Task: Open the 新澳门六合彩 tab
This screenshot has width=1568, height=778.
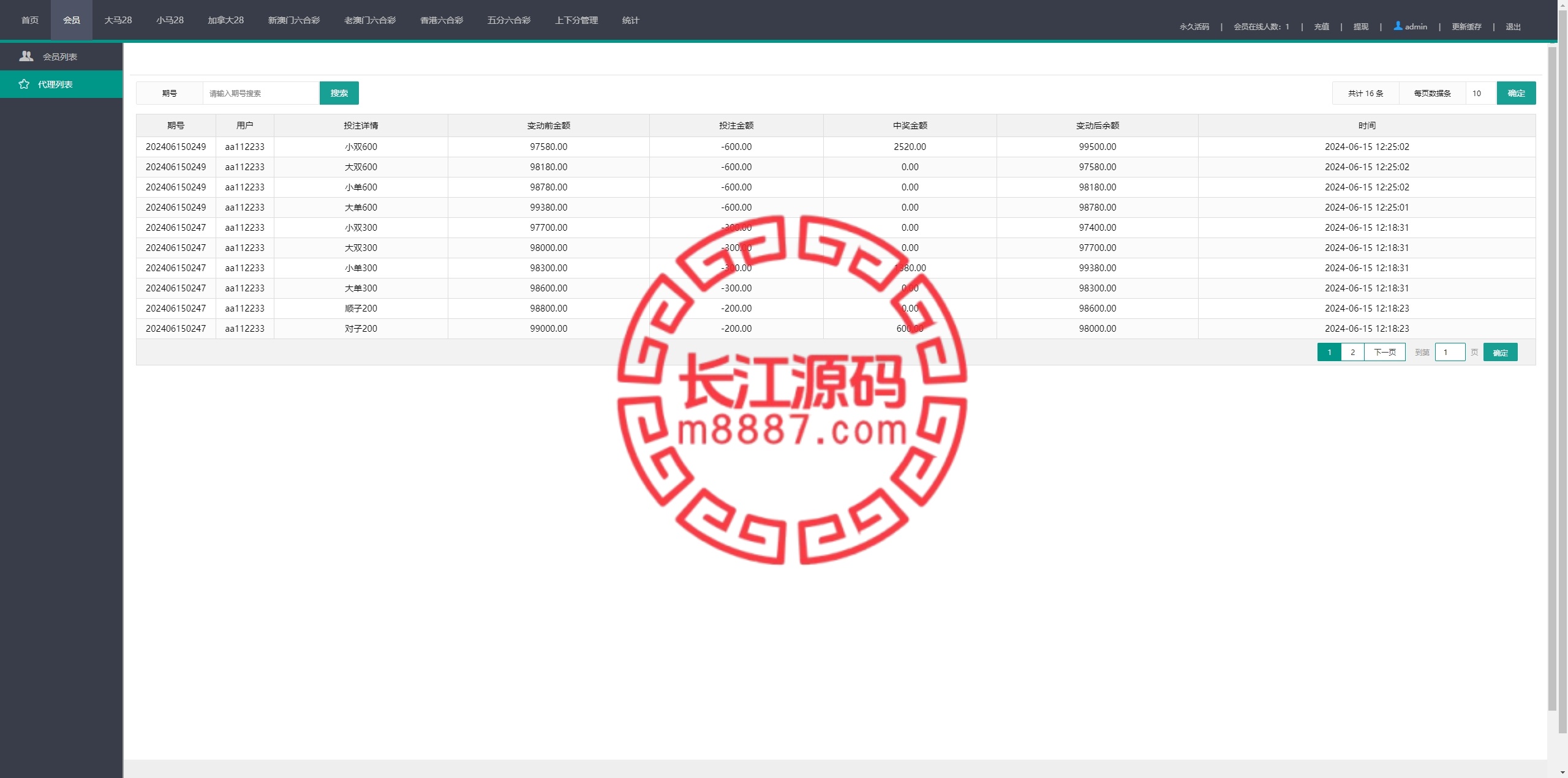Action: coord(294,20)
